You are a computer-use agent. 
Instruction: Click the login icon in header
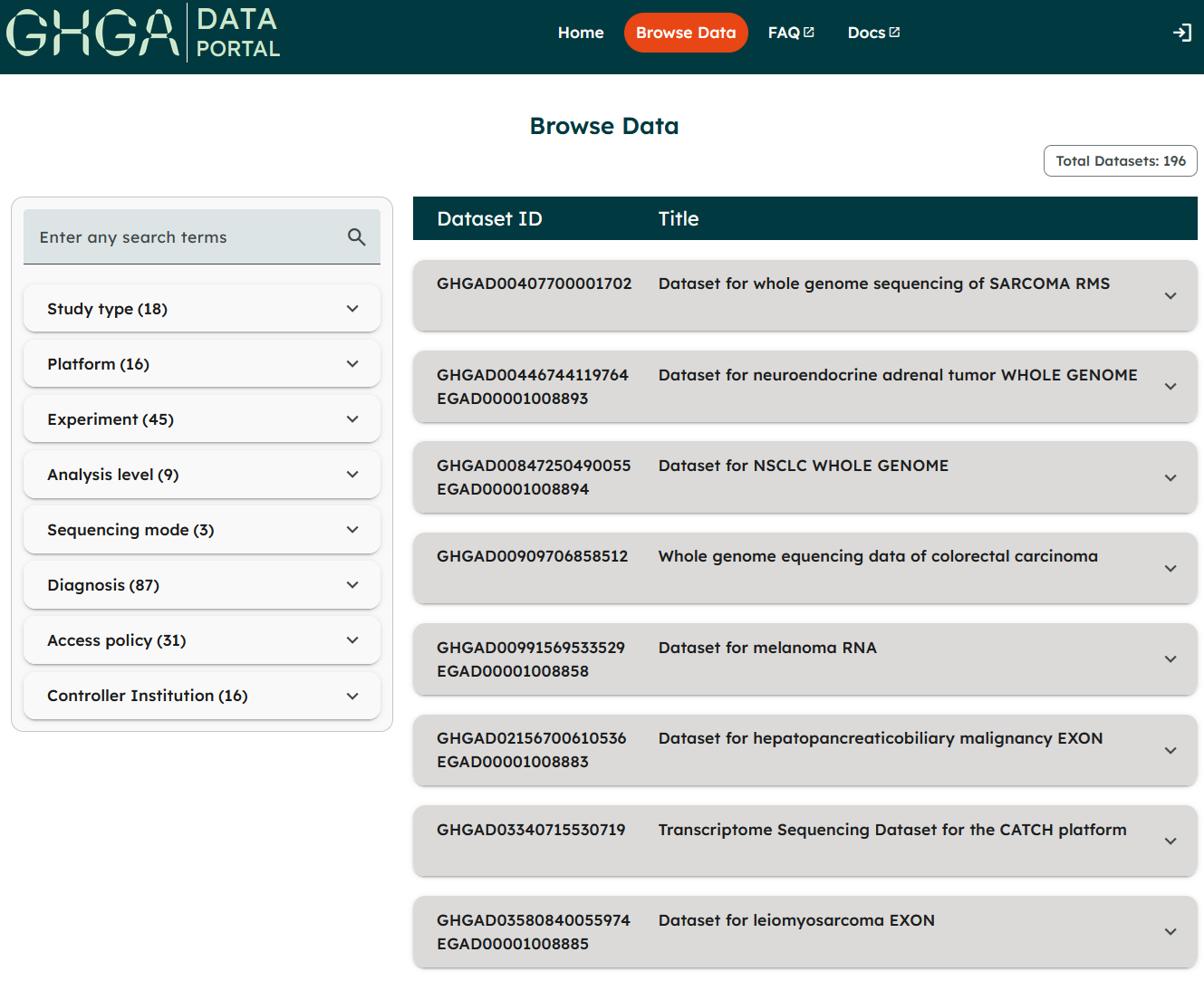click(1181, 33)
